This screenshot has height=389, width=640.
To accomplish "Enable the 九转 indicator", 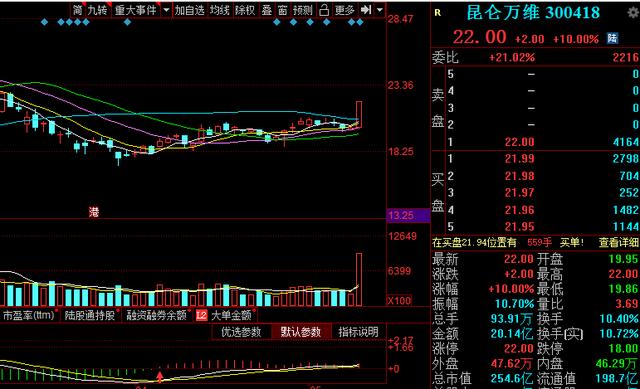I will click(98, 10).
